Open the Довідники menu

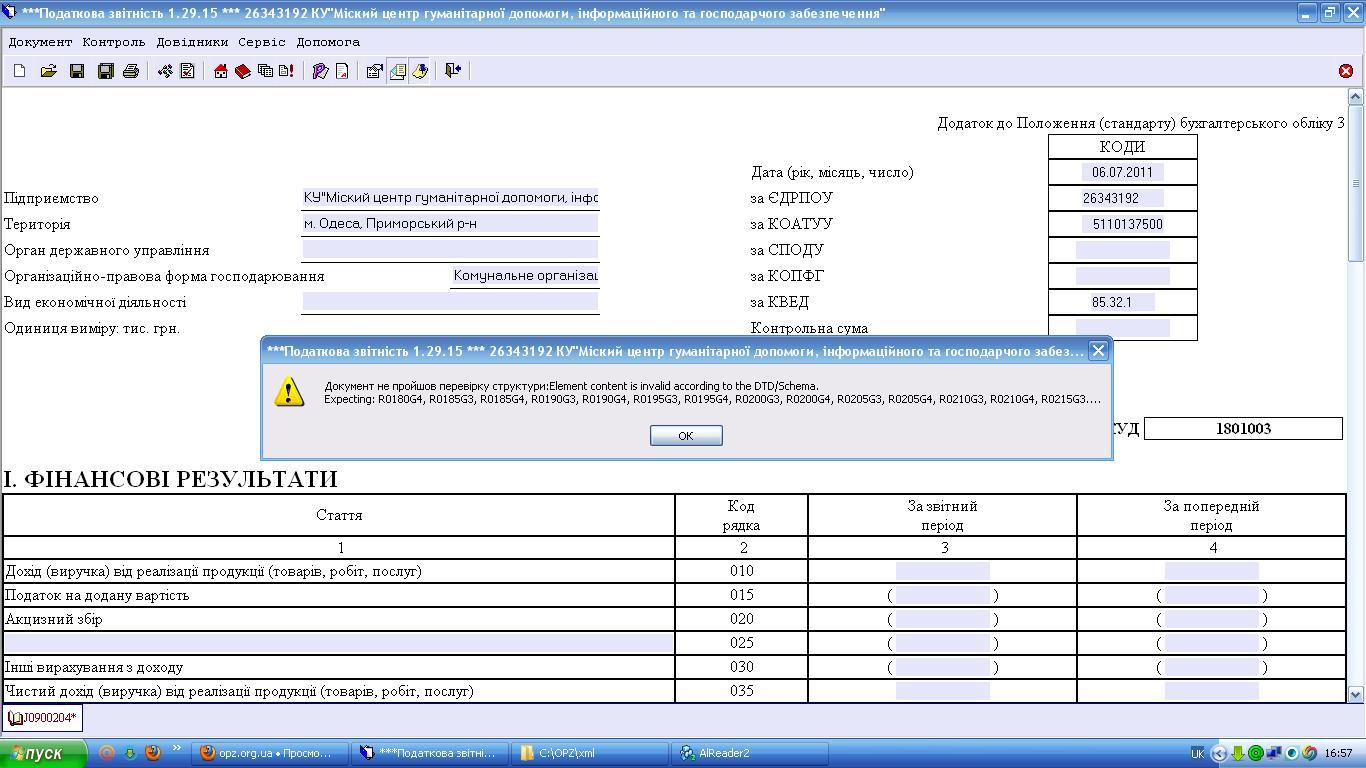192,42
